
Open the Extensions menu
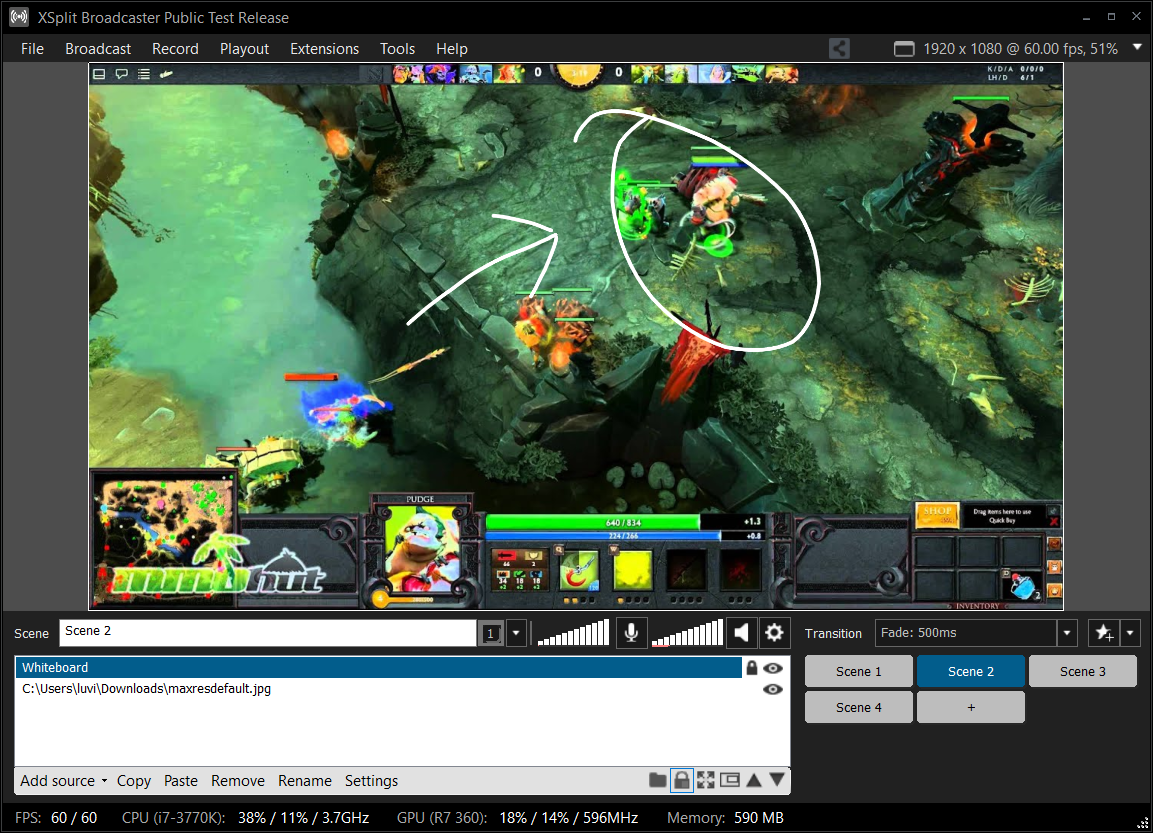point(324,49)
